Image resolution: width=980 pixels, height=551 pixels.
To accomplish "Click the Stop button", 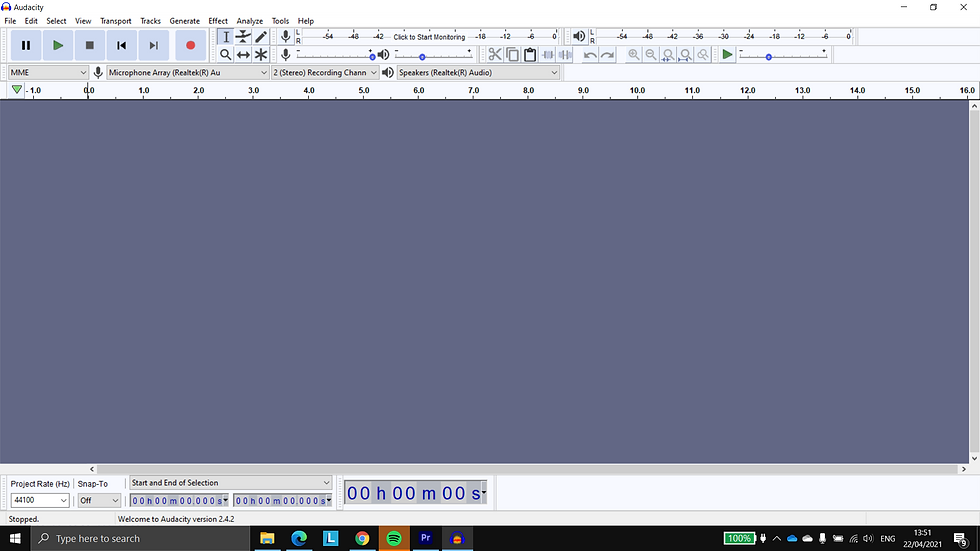I will pos(89,45).
